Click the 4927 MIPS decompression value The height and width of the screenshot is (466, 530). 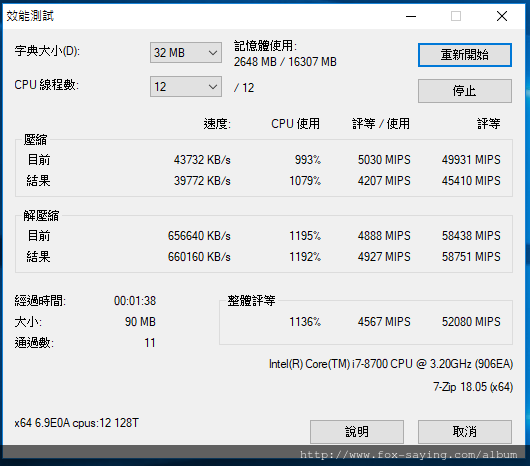point(384,256)
